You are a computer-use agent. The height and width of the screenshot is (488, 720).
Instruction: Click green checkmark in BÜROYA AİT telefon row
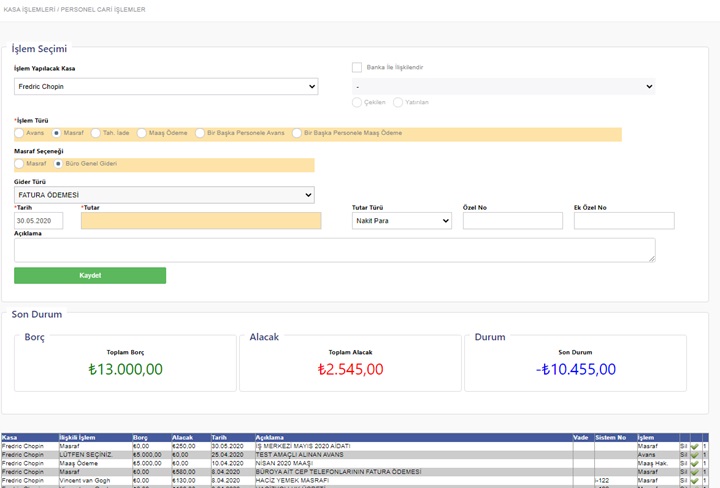tap(694, 471)
